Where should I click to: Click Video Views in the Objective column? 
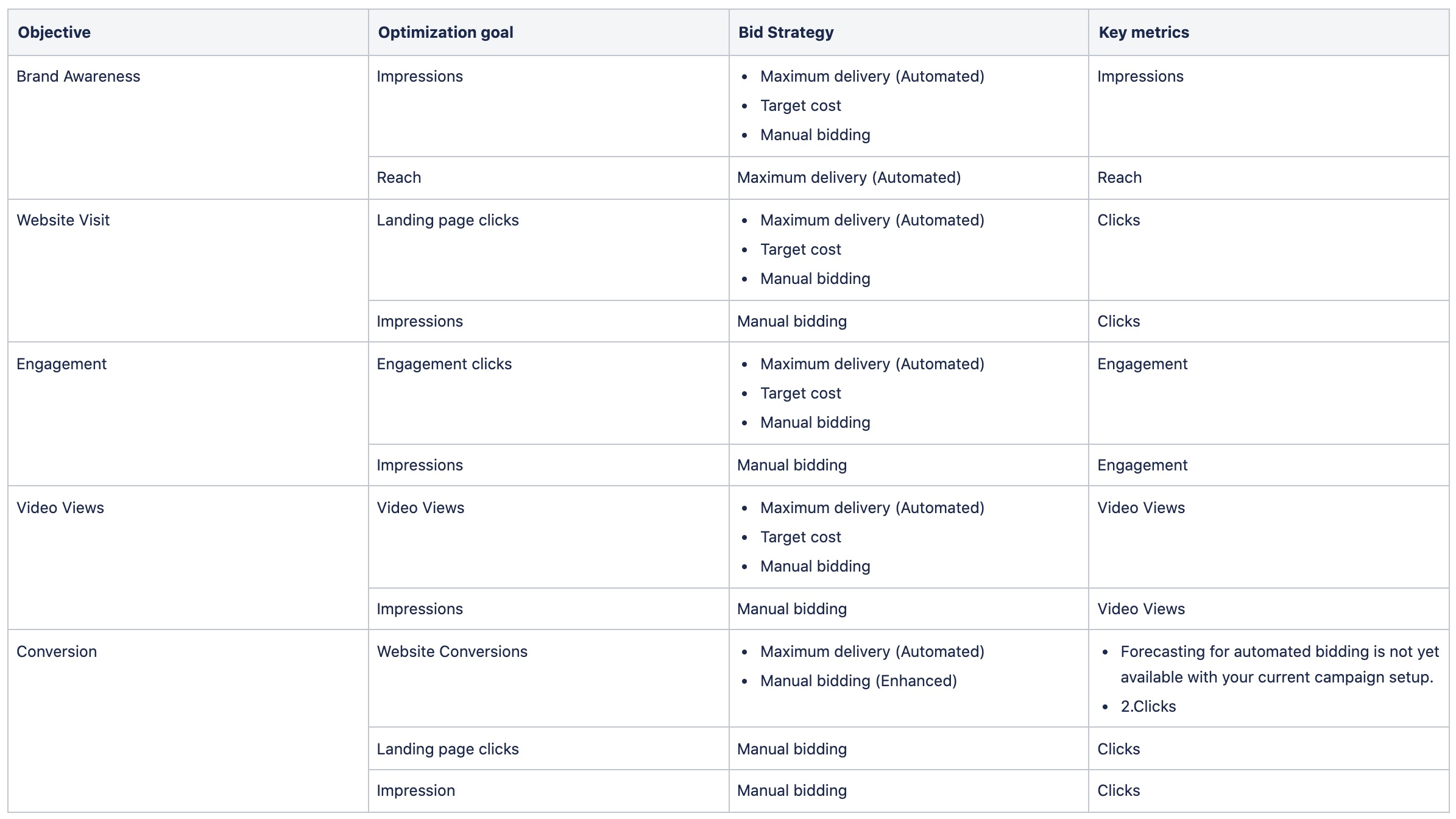60,508
